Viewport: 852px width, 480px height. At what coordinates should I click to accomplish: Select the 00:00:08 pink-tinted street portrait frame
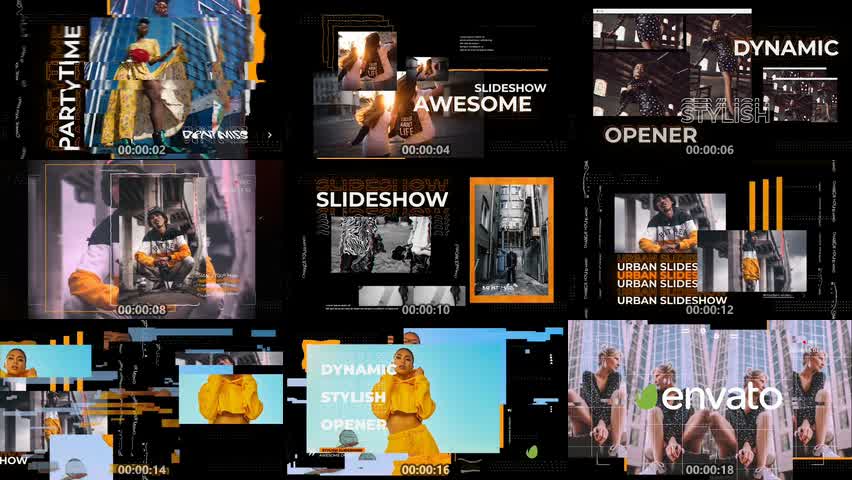(x=142, y=240)
